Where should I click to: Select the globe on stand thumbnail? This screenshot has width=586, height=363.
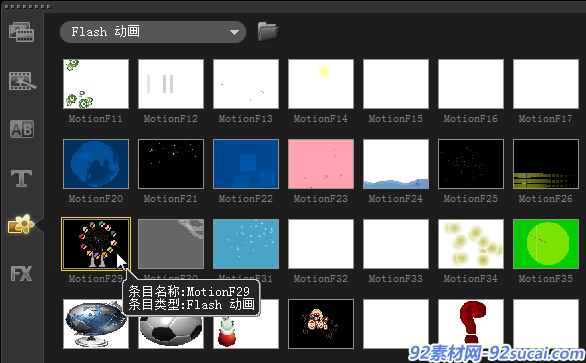[96, 324]
